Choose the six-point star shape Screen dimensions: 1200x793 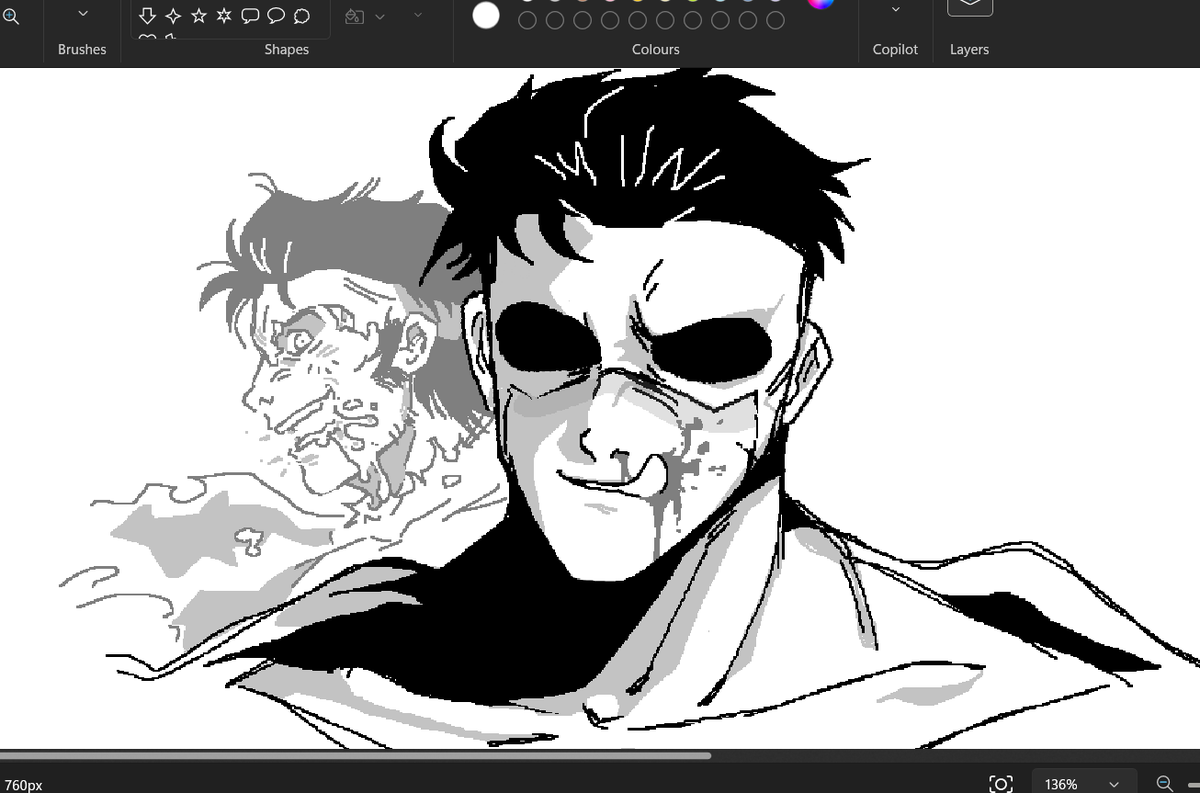224,16
